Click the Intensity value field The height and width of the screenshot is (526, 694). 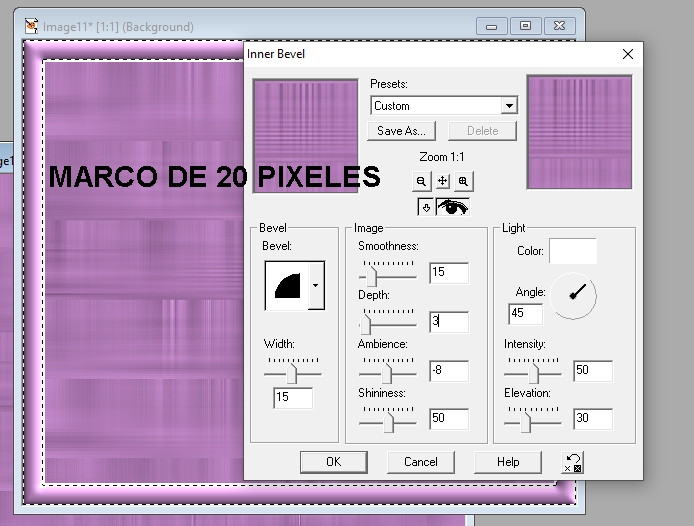pyautogui.click(x=592, y=371)
